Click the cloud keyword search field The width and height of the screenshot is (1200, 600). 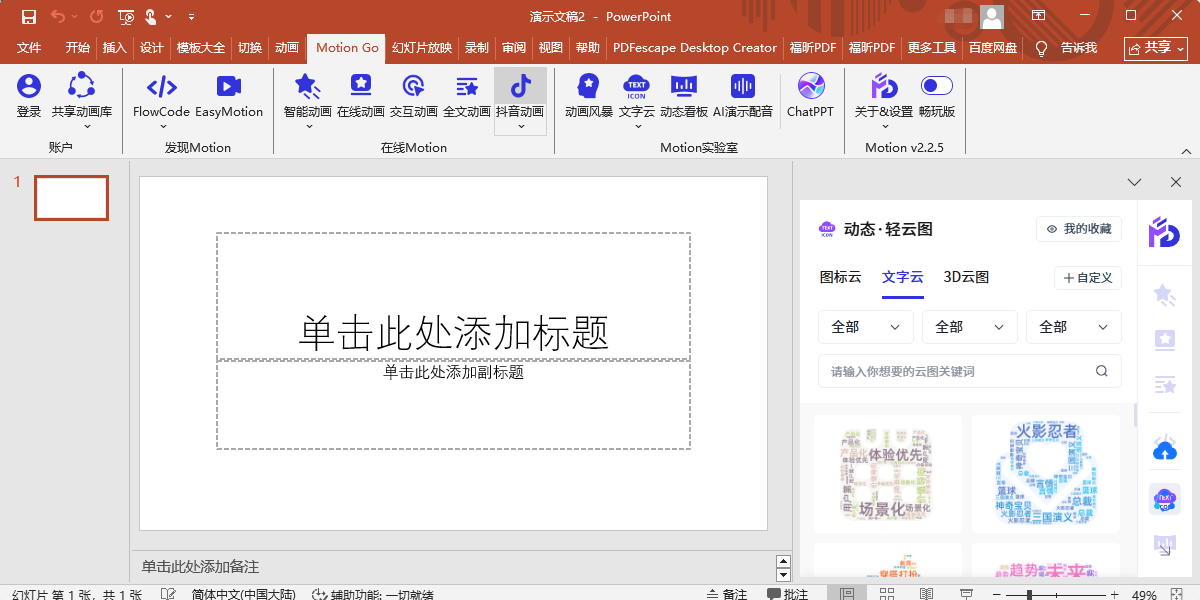point(969,371)
